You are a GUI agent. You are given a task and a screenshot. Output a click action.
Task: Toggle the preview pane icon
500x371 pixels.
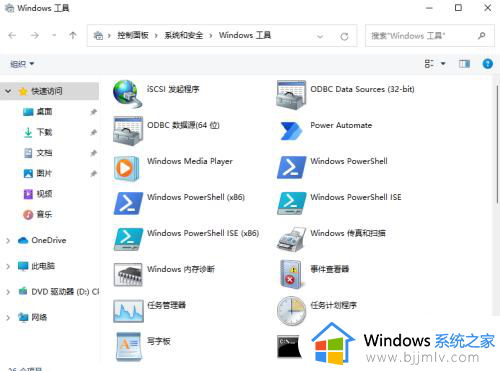(x=464, y=63)
